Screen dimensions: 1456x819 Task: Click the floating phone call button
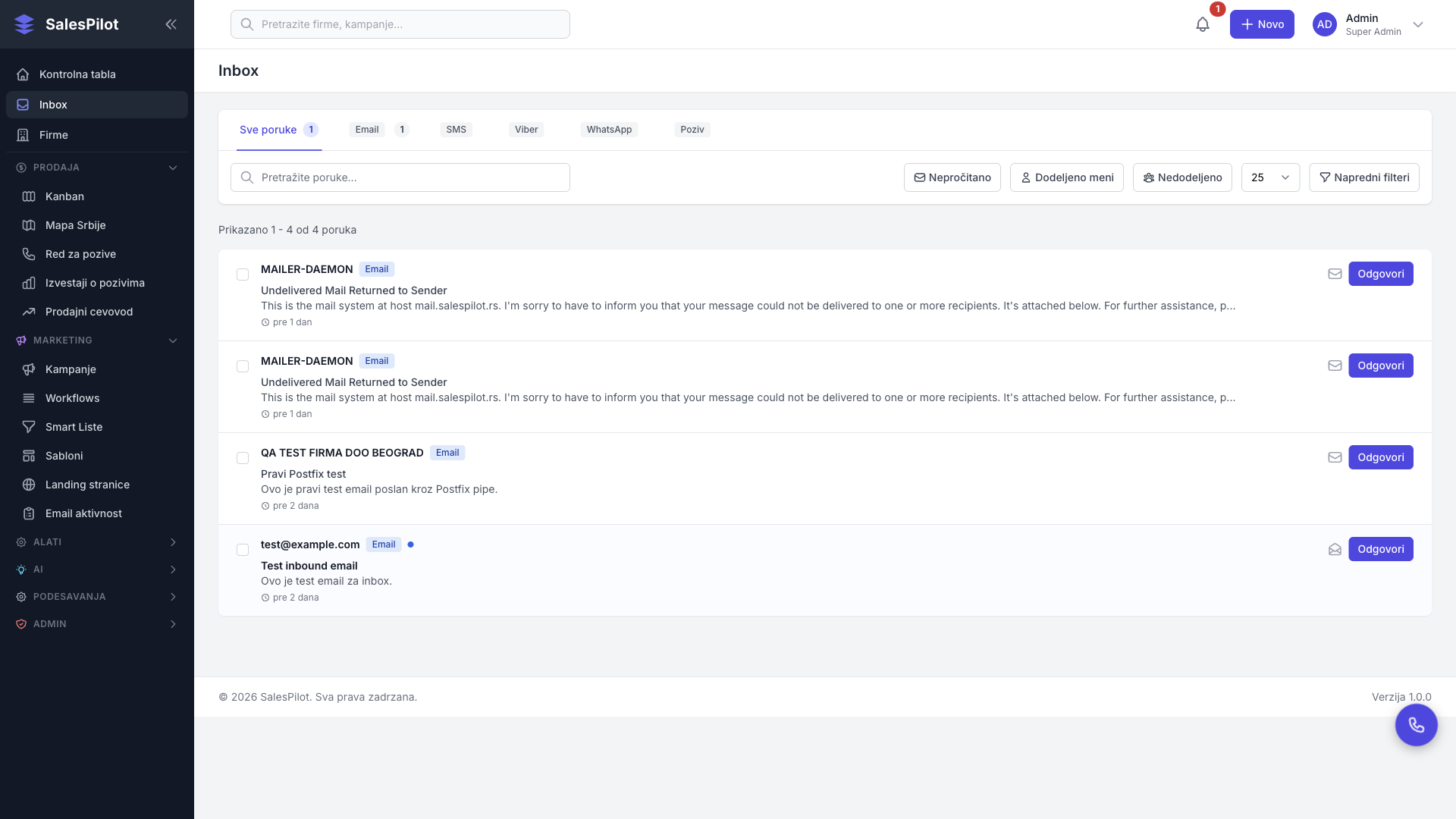1416,725
